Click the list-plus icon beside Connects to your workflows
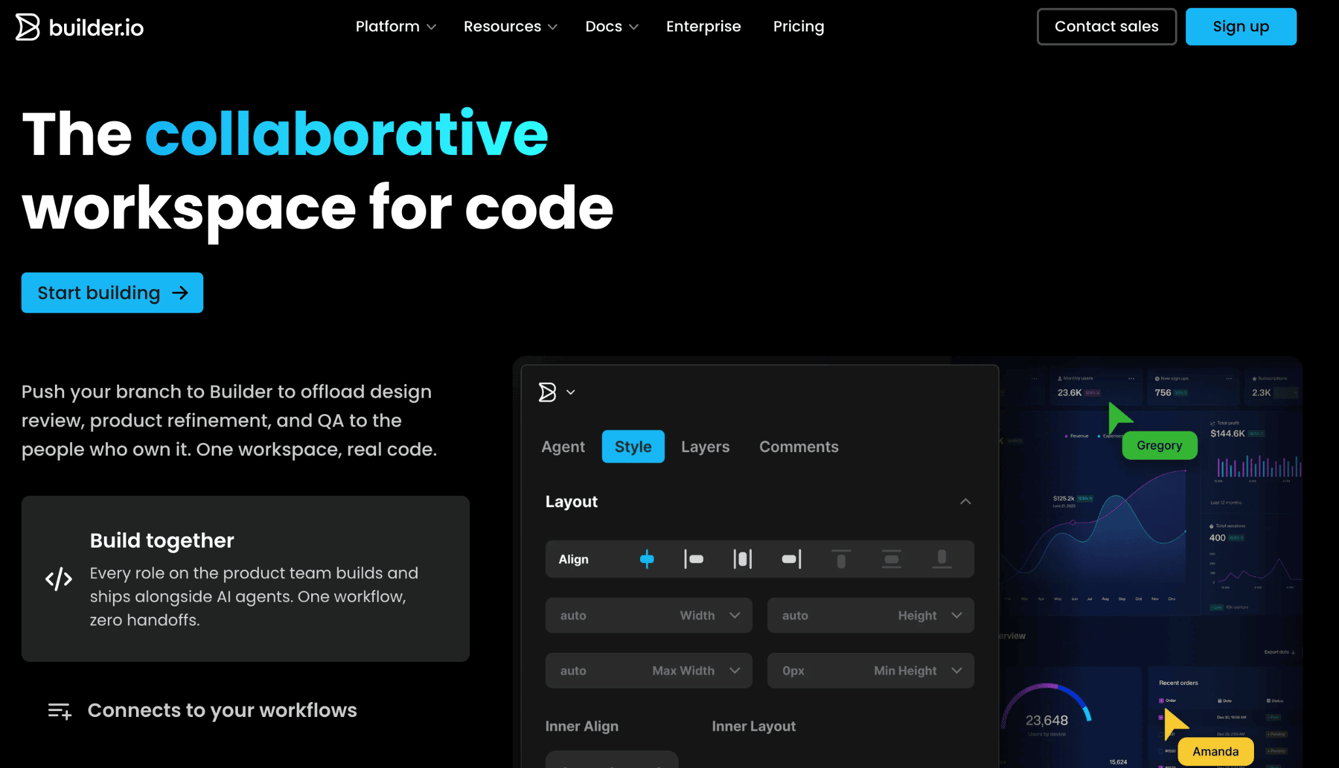 (59, 711)
